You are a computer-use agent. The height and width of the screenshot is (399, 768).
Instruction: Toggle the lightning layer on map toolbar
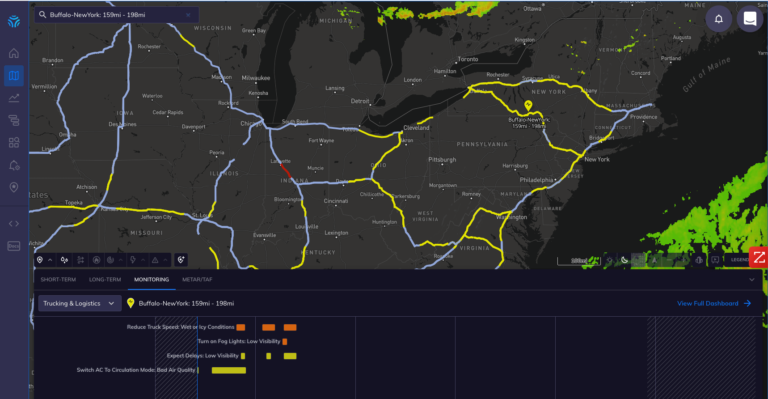132,260
